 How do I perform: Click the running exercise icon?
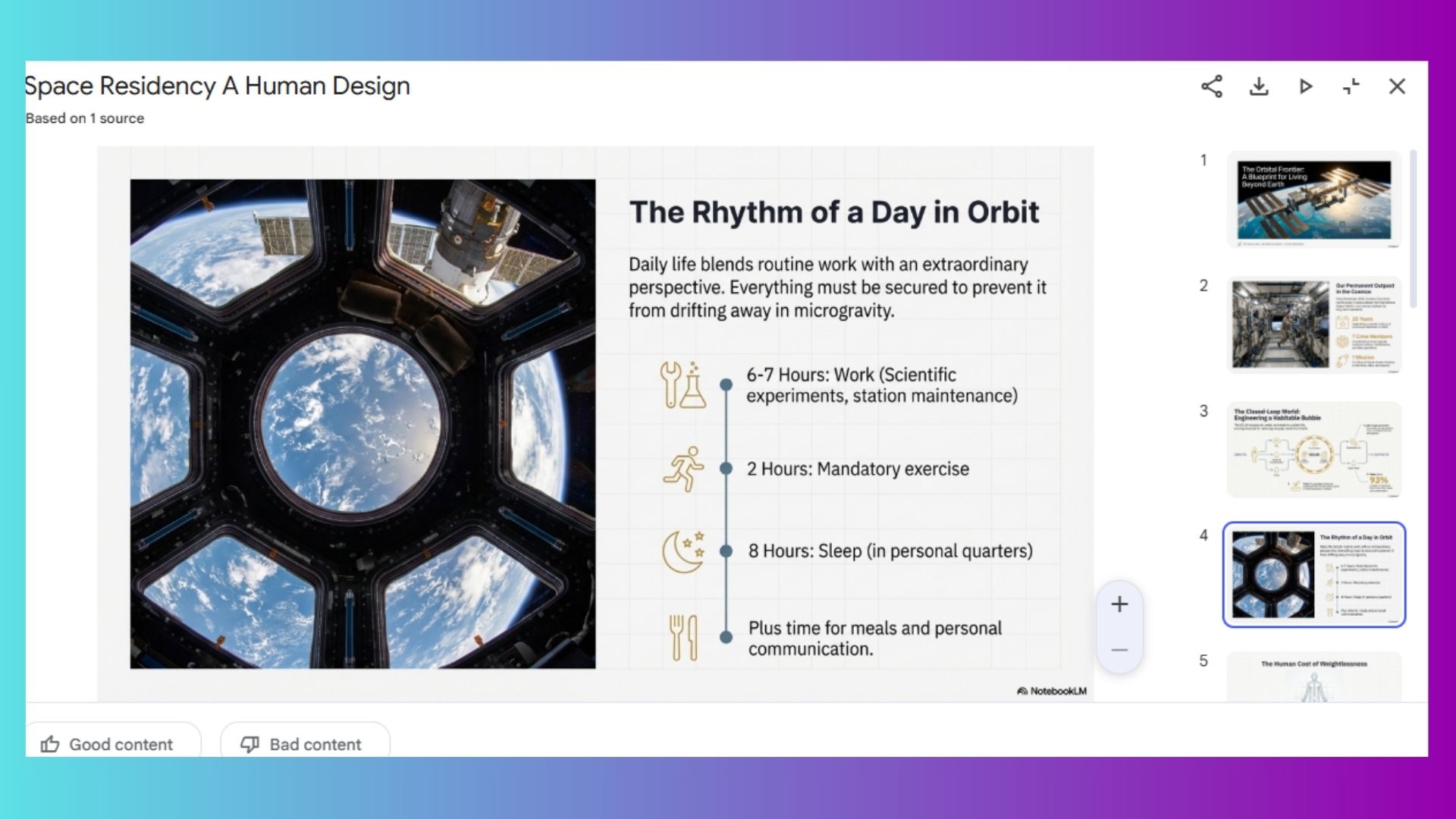coord(682,469)
